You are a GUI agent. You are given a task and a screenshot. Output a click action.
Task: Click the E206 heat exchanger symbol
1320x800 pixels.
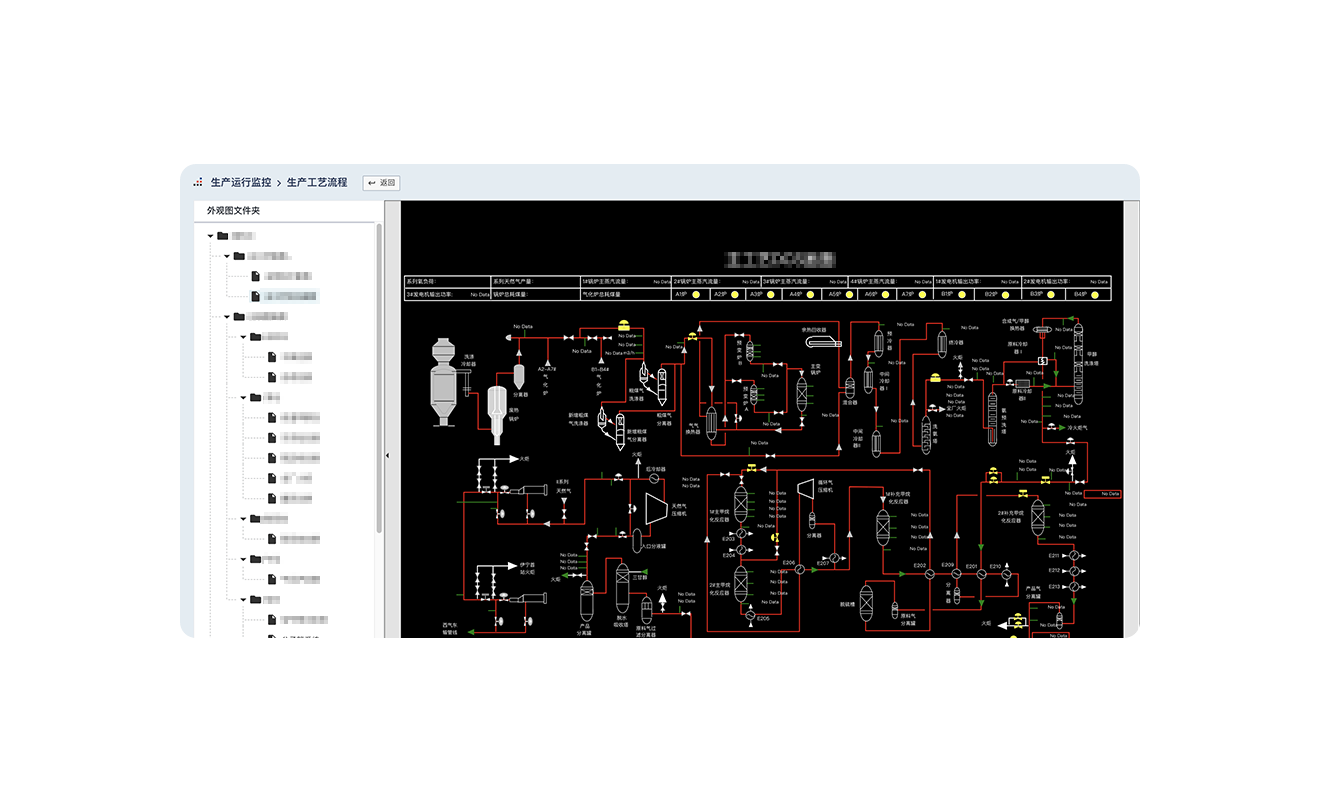802,570
